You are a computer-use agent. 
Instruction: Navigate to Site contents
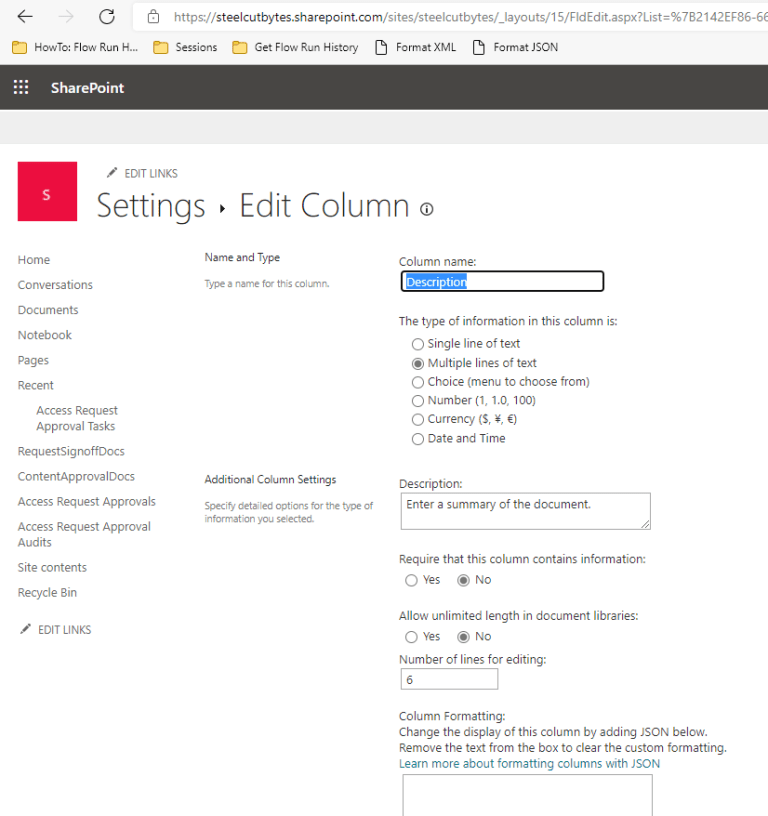(x=52, y=567)
